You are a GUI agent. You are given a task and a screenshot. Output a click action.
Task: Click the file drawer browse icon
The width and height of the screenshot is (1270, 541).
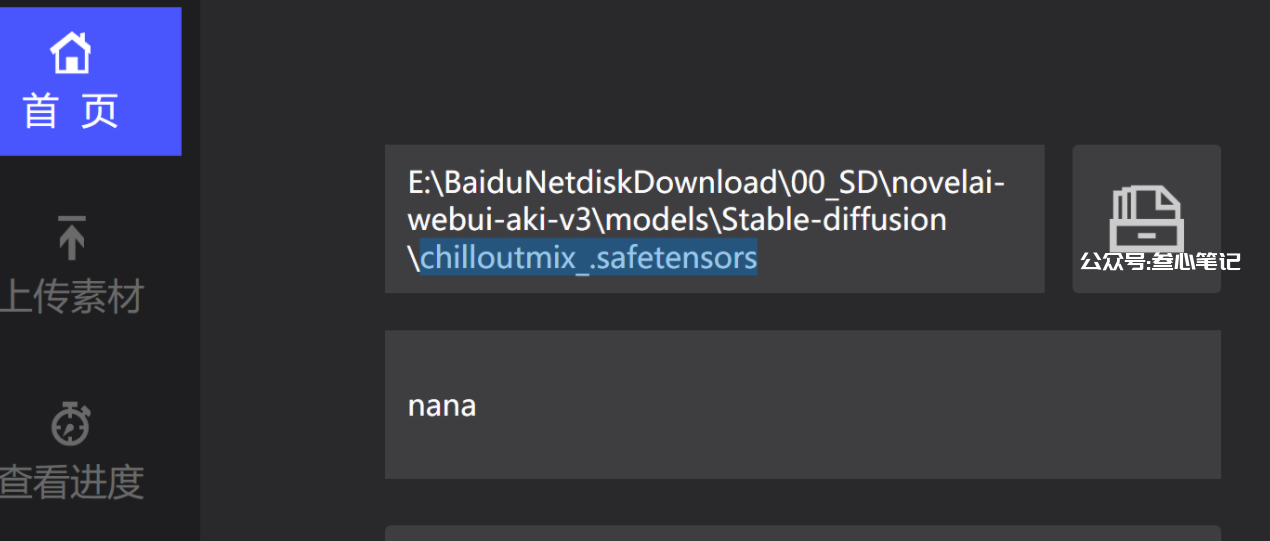[1146, 217]
